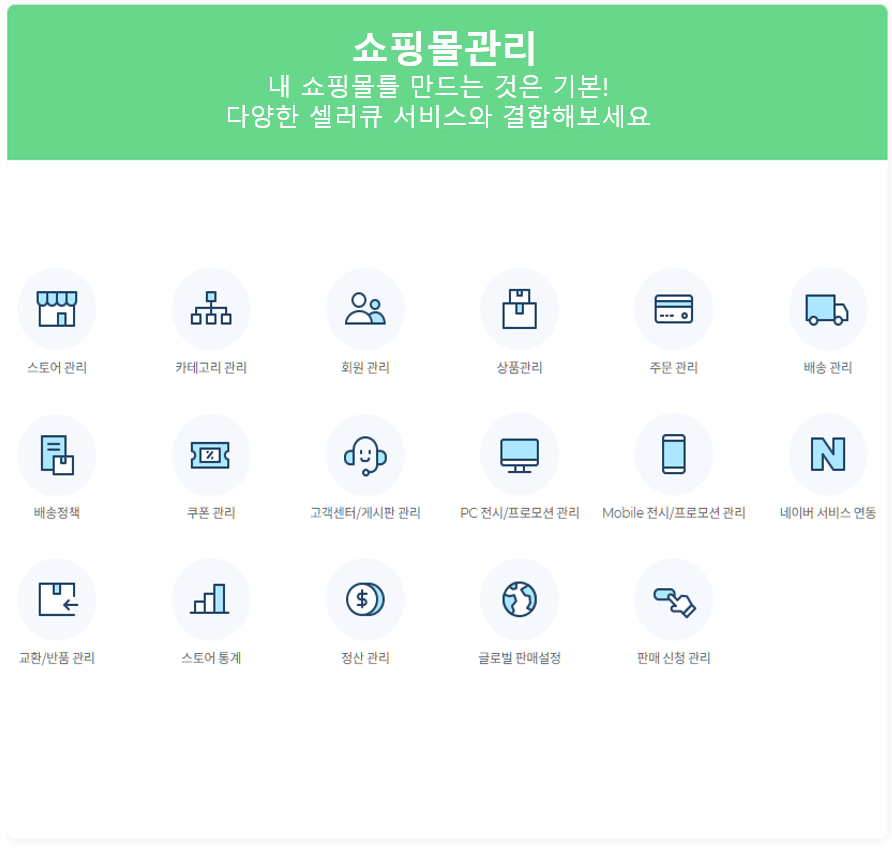Click the 스토어 통계 bar chart icon
Screen dimensions: 892x848
tap(211, 599)
